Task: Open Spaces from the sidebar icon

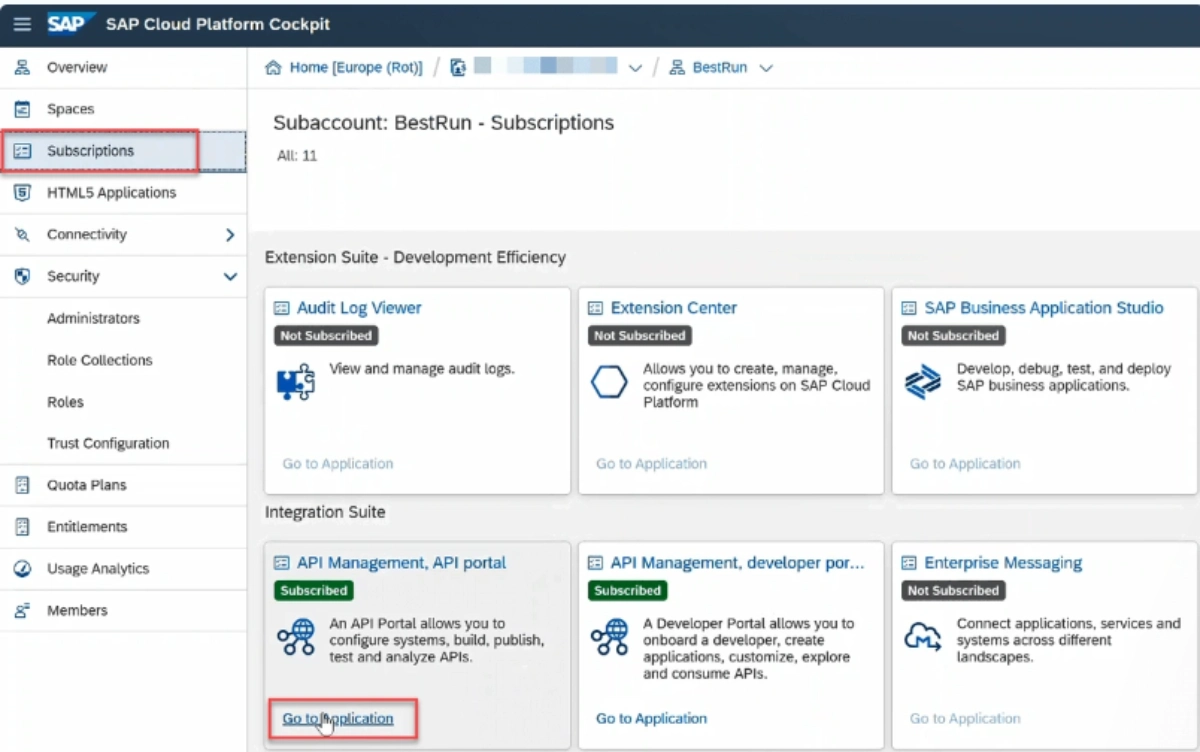Action: 22,109
